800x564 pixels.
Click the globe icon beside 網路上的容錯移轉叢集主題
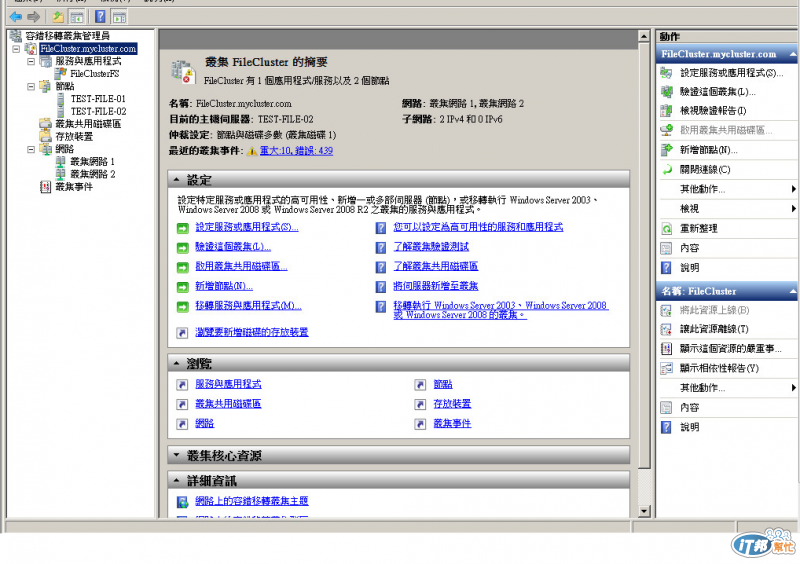coord(182,502)
